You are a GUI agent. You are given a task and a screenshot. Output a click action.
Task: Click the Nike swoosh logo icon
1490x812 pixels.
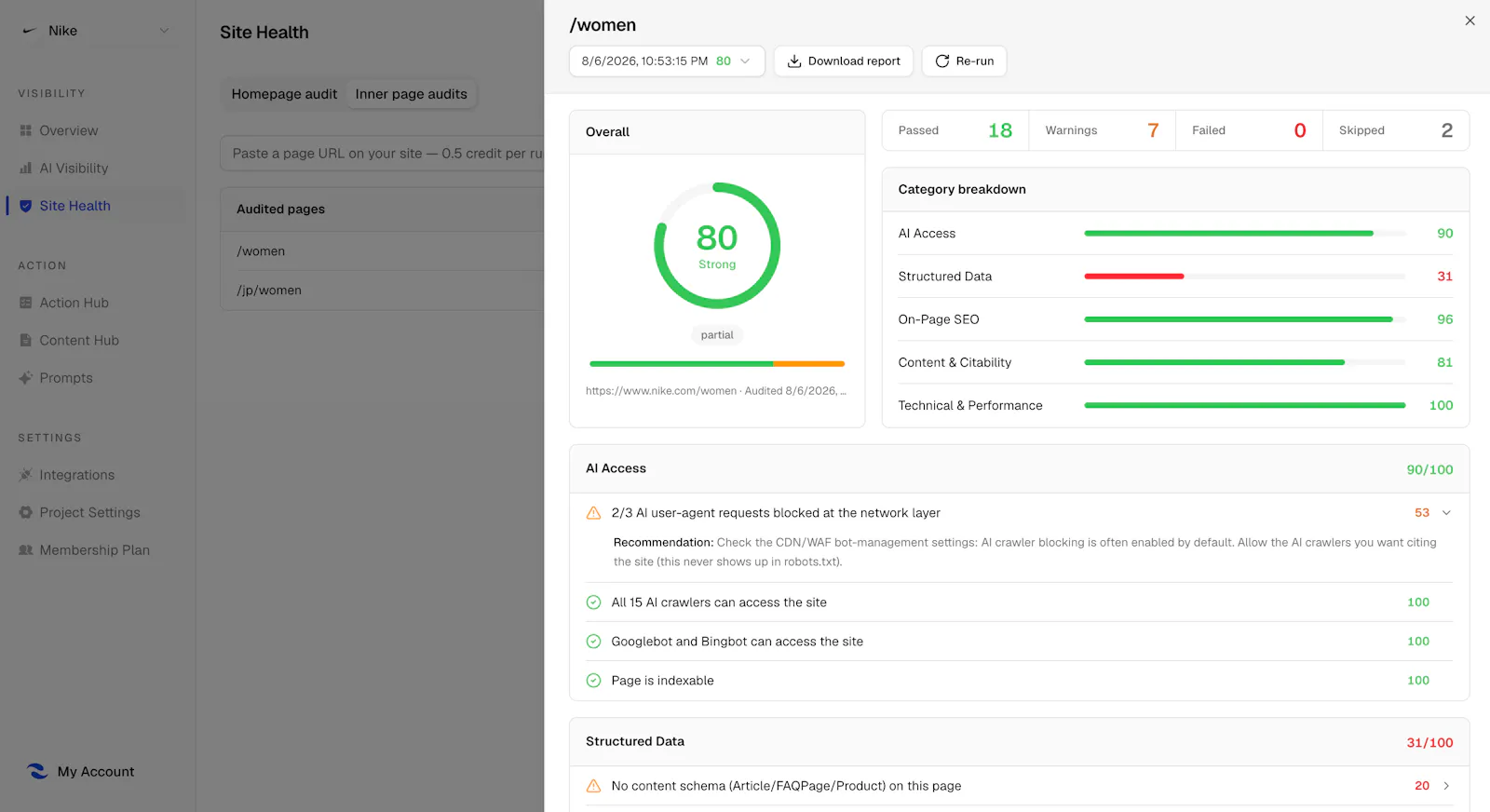click(x=30, y=31)
